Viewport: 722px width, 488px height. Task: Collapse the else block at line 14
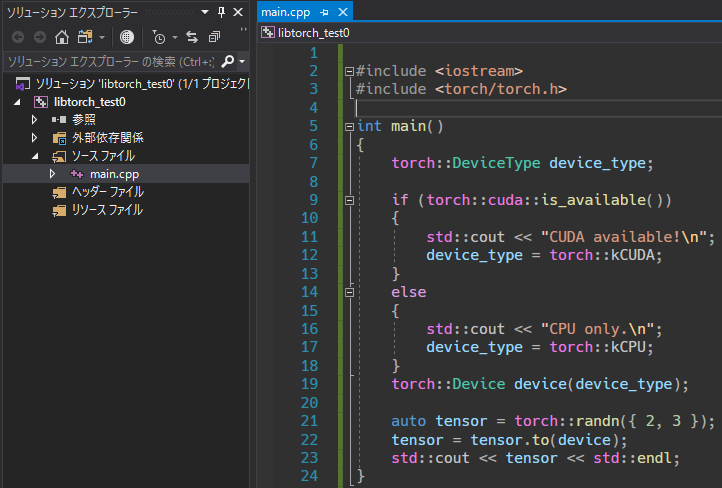click(x=349, y=292)
